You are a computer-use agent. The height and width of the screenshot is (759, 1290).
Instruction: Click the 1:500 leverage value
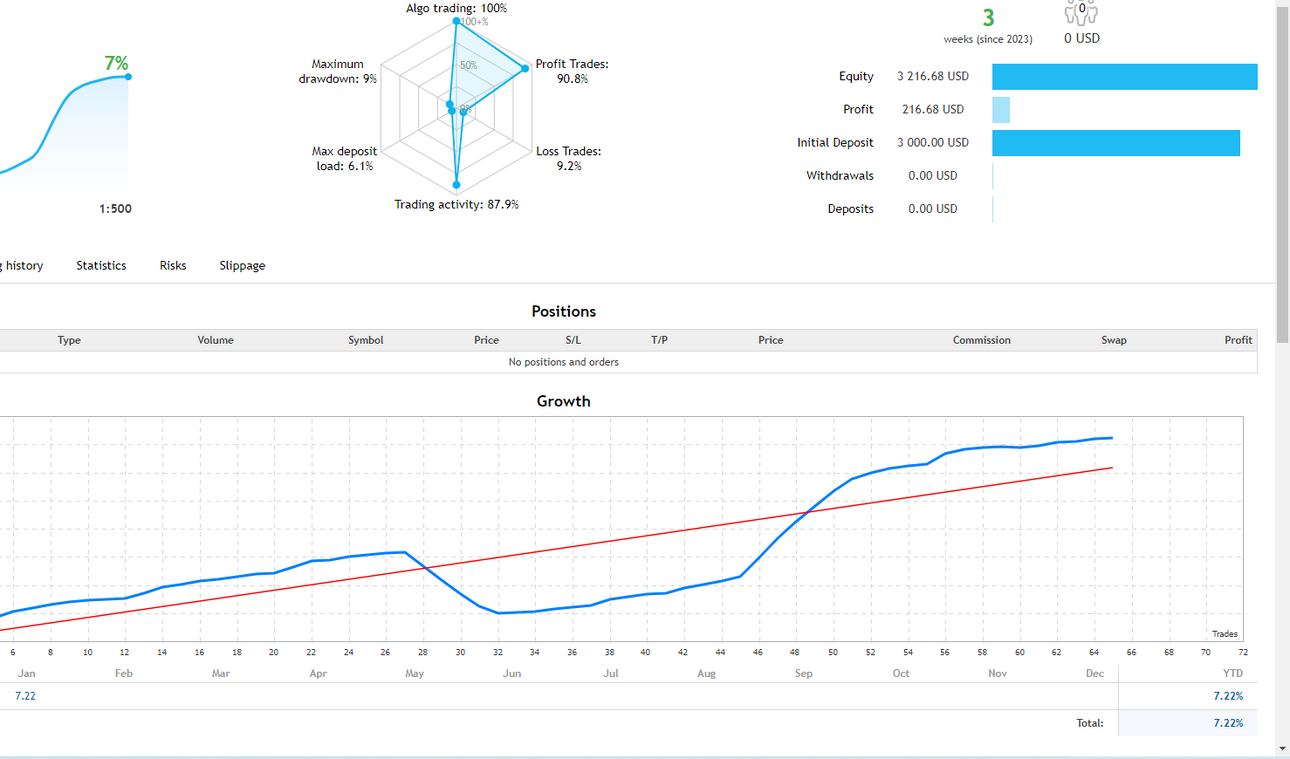(x=115, y=209)
